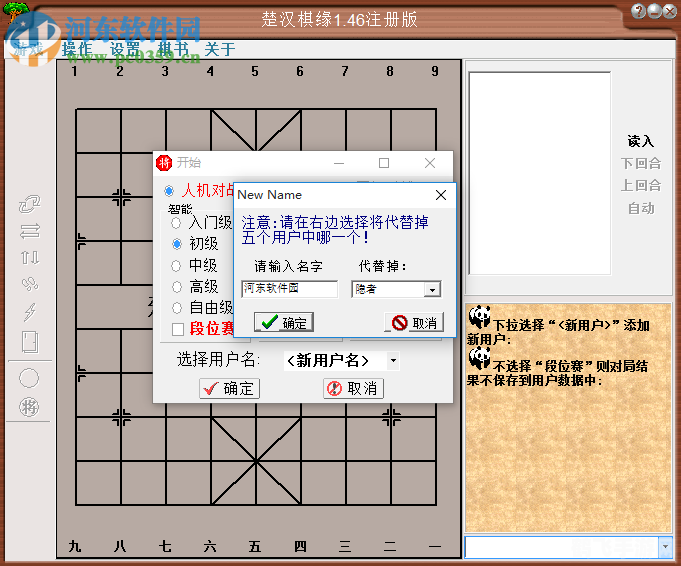Image resolution: width=681 pixels, height=566 pixels.
Task: Select the 自由级 difficulty radio button
Action: (177, 308)
